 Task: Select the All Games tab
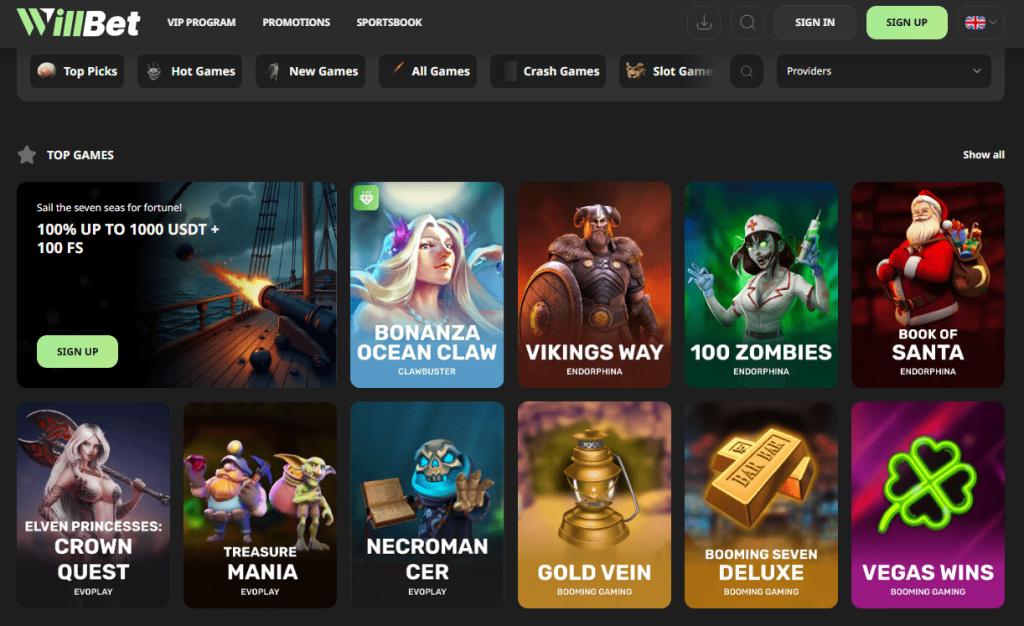(x=428, y=71)
